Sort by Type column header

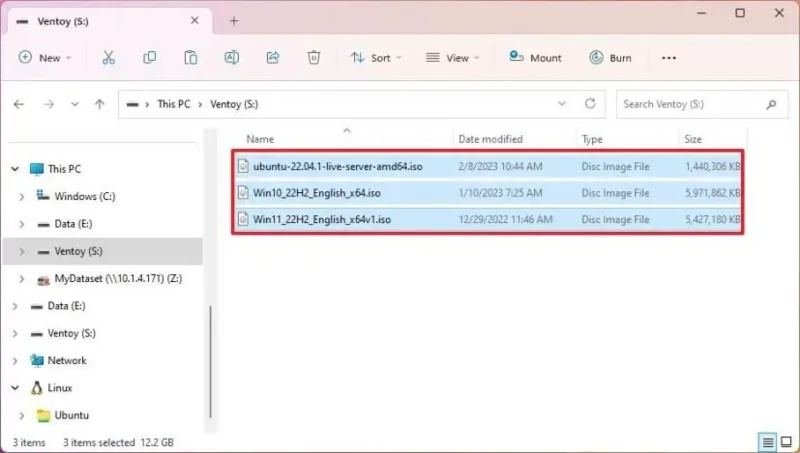(592, 139)
